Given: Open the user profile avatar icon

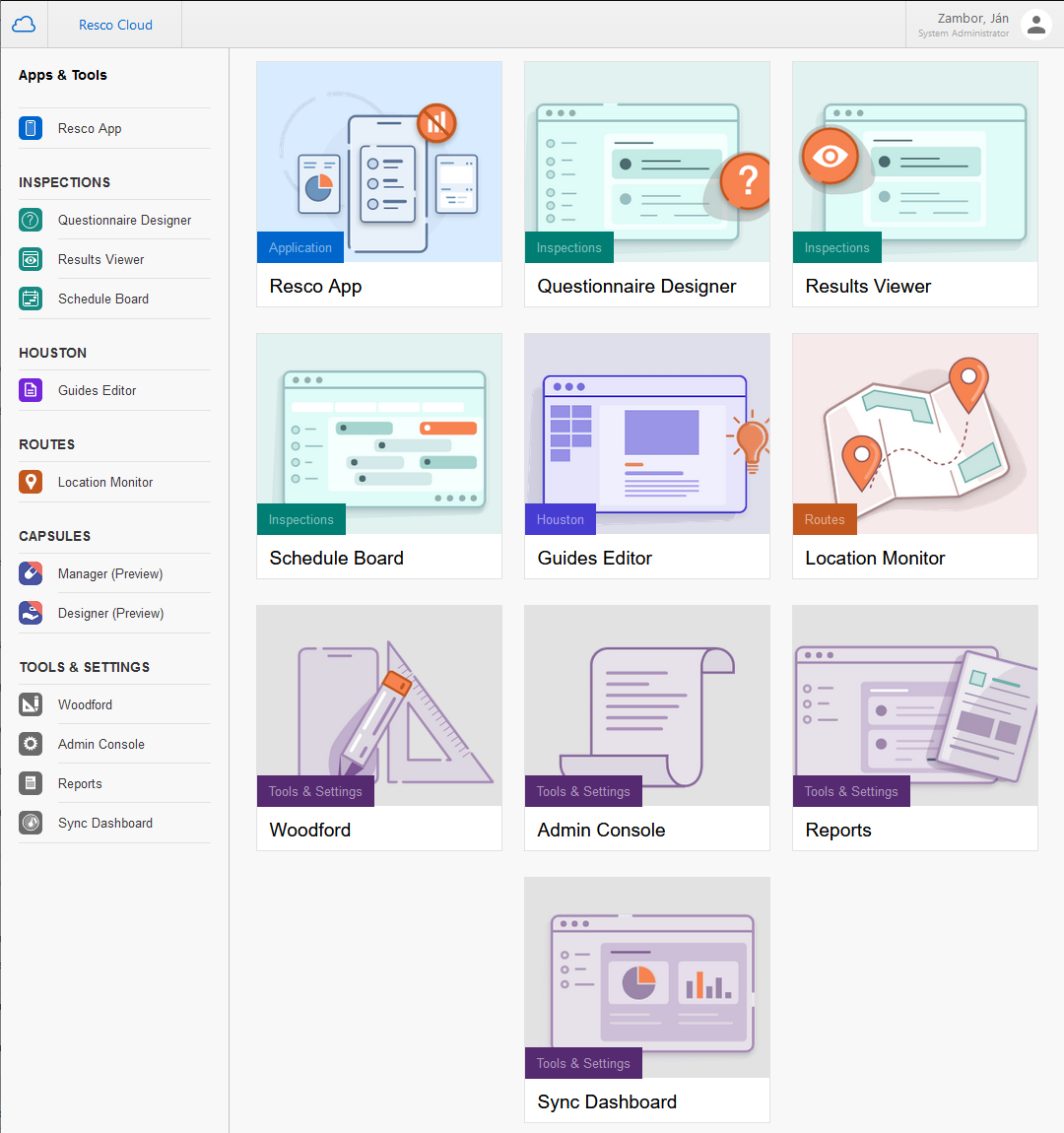Looking at the screenshot, I should click(1035, 25).
